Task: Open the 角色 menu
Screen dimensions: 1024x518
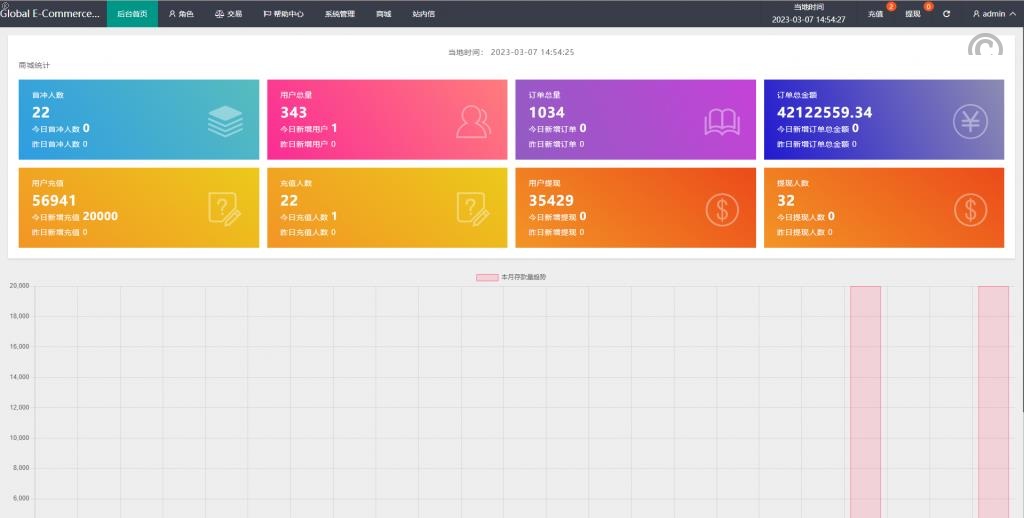Action: [x=181, y=14]
